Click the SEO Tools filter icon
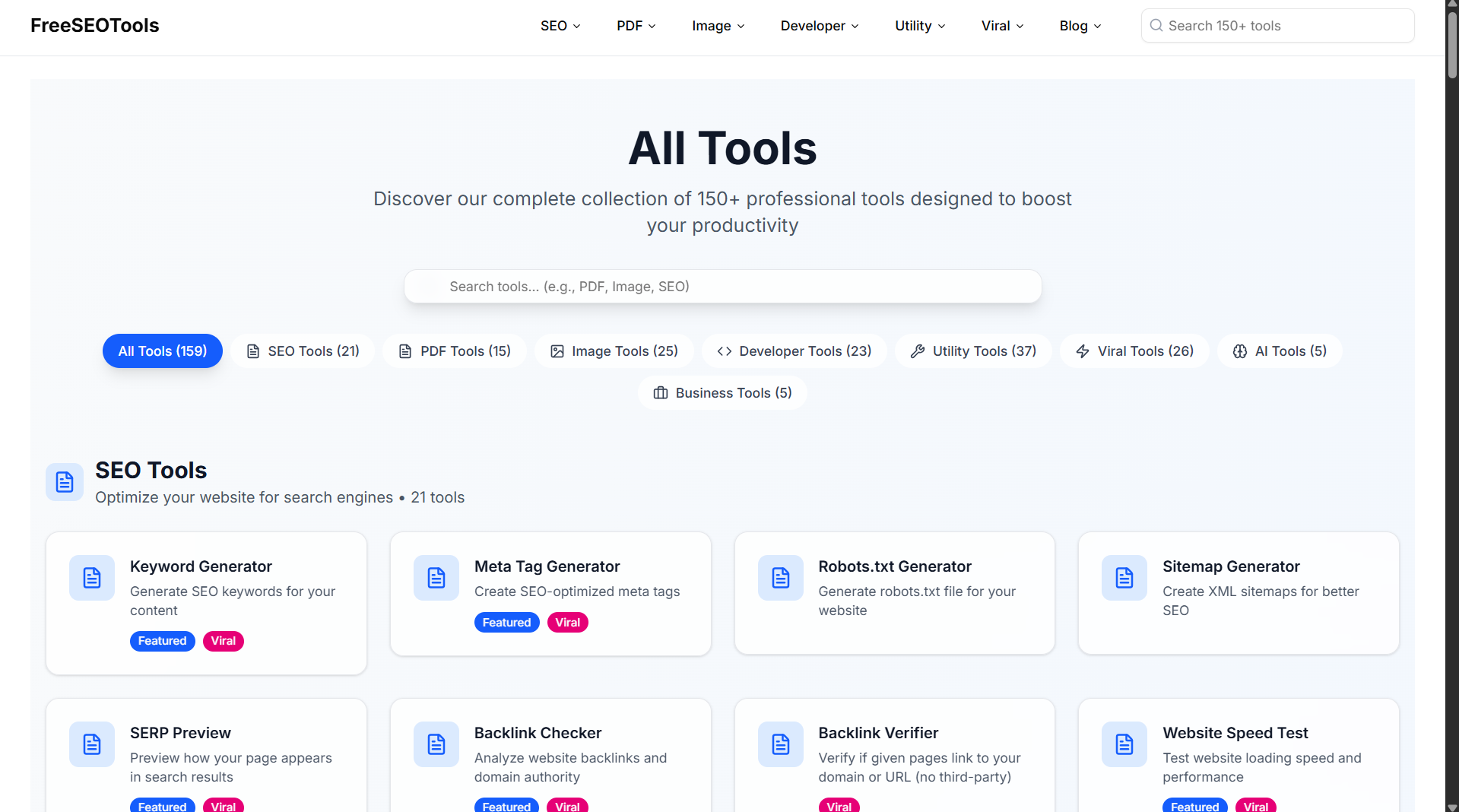The height and width of the screenshot is (812, 1459). point(252,350)
